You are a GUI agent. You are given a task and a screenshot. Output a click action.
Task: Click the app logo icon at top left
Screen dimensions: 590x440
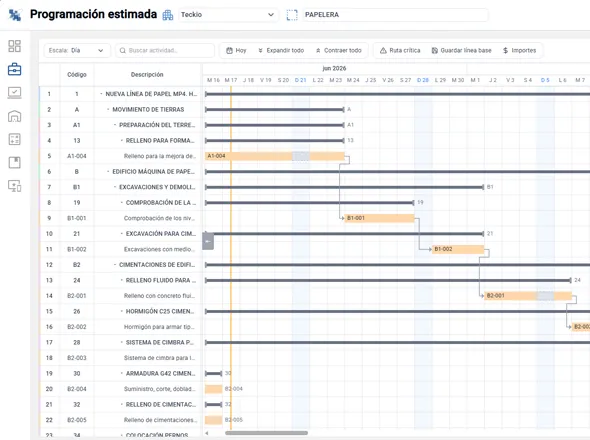pos(15,15)
